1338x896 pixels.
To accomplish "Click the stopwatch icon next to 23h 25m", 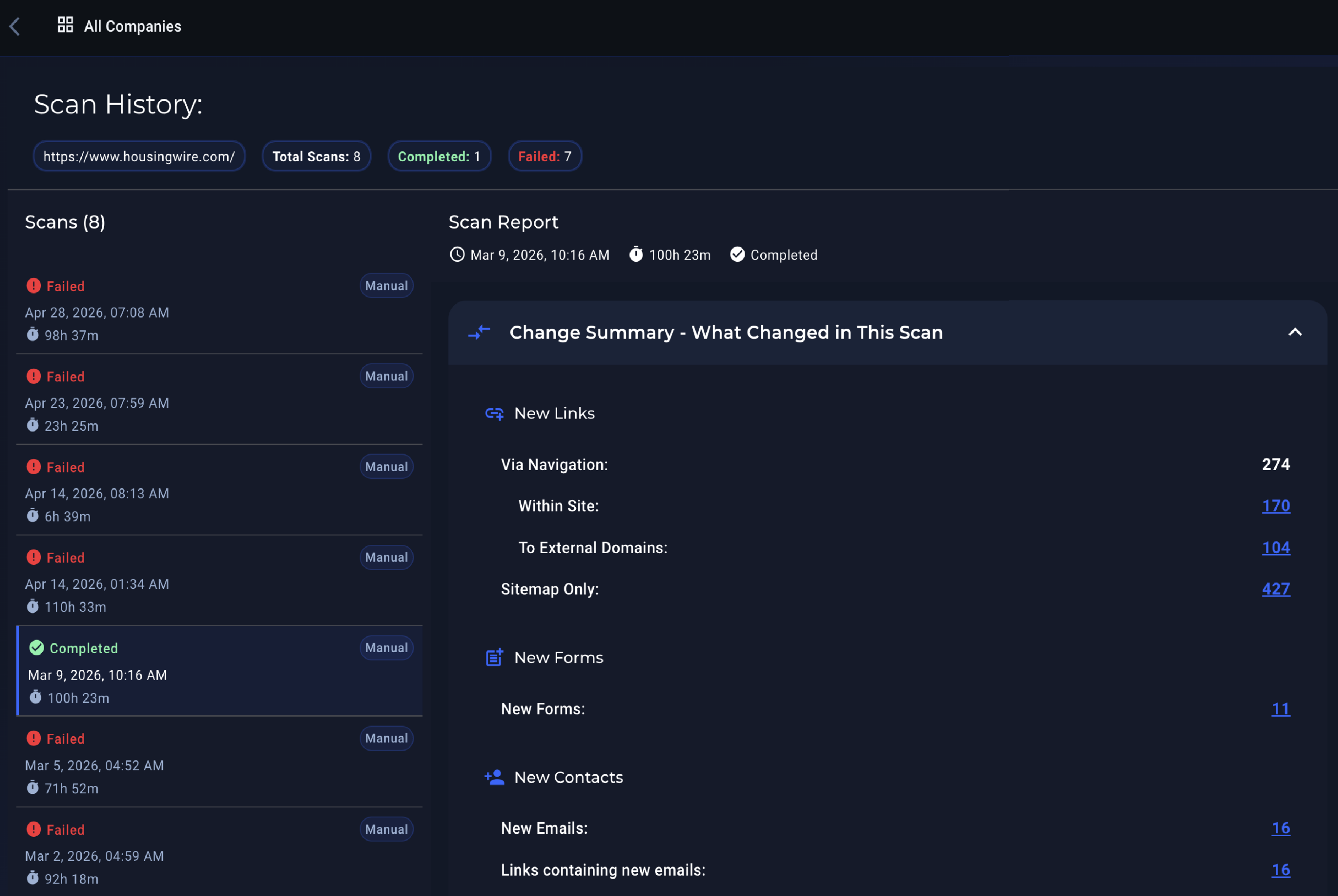I will pyautogui.click(x=33, y=425).
